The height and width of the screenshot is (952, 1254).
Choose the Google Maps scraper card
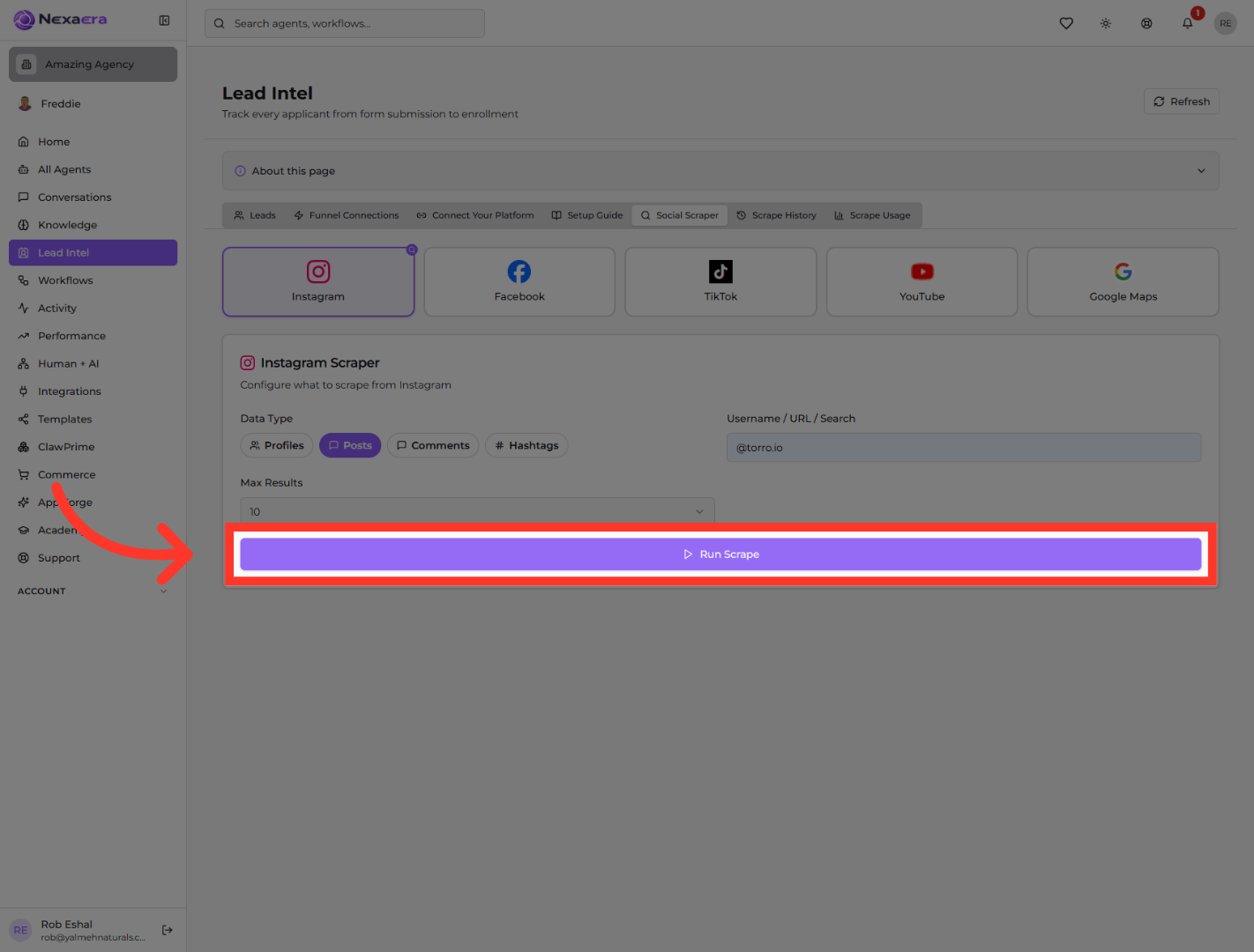1123,282
